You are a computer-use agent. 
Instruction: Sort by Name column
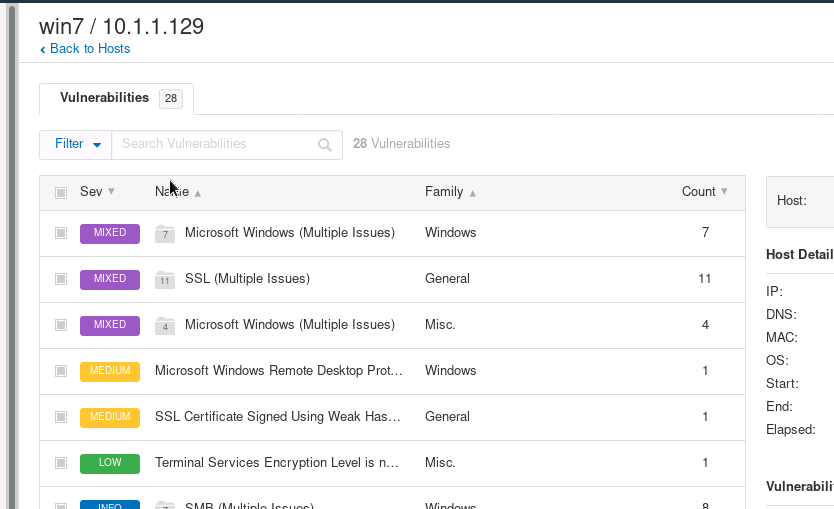point(178,191)
